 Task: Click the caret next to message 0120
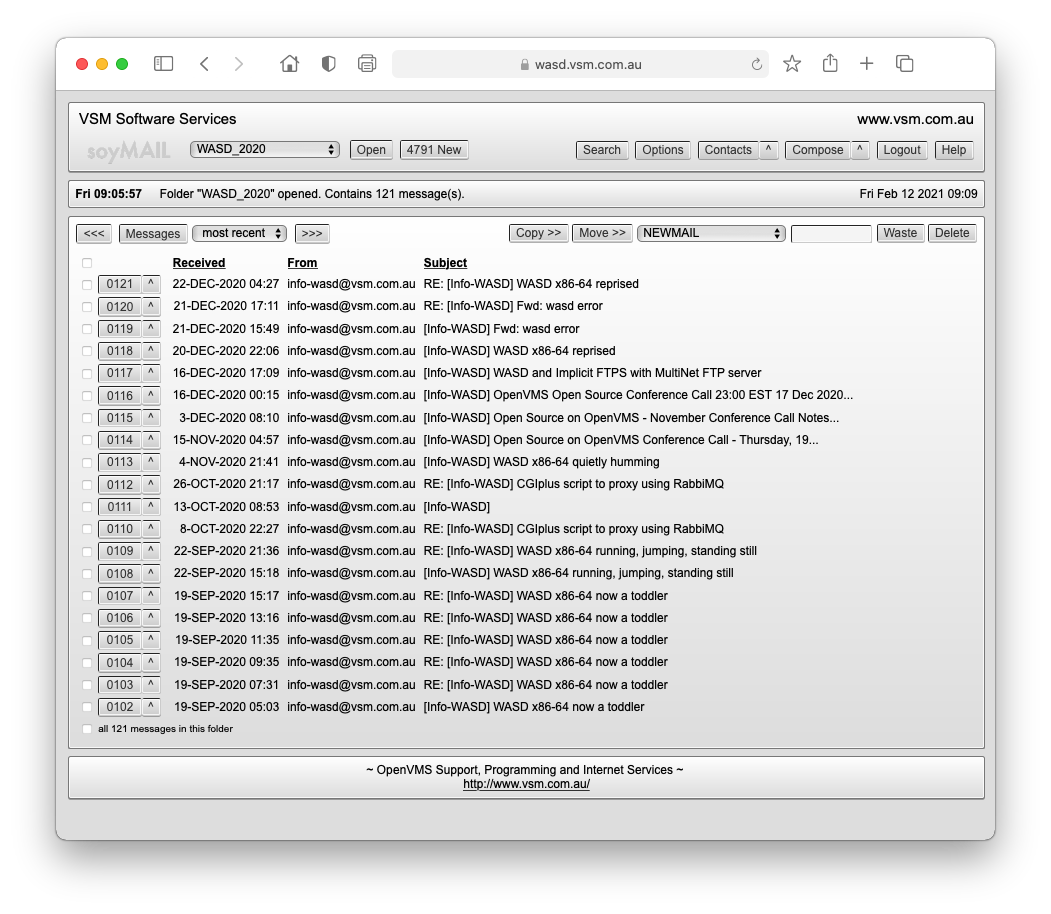[x=151, y=307]
